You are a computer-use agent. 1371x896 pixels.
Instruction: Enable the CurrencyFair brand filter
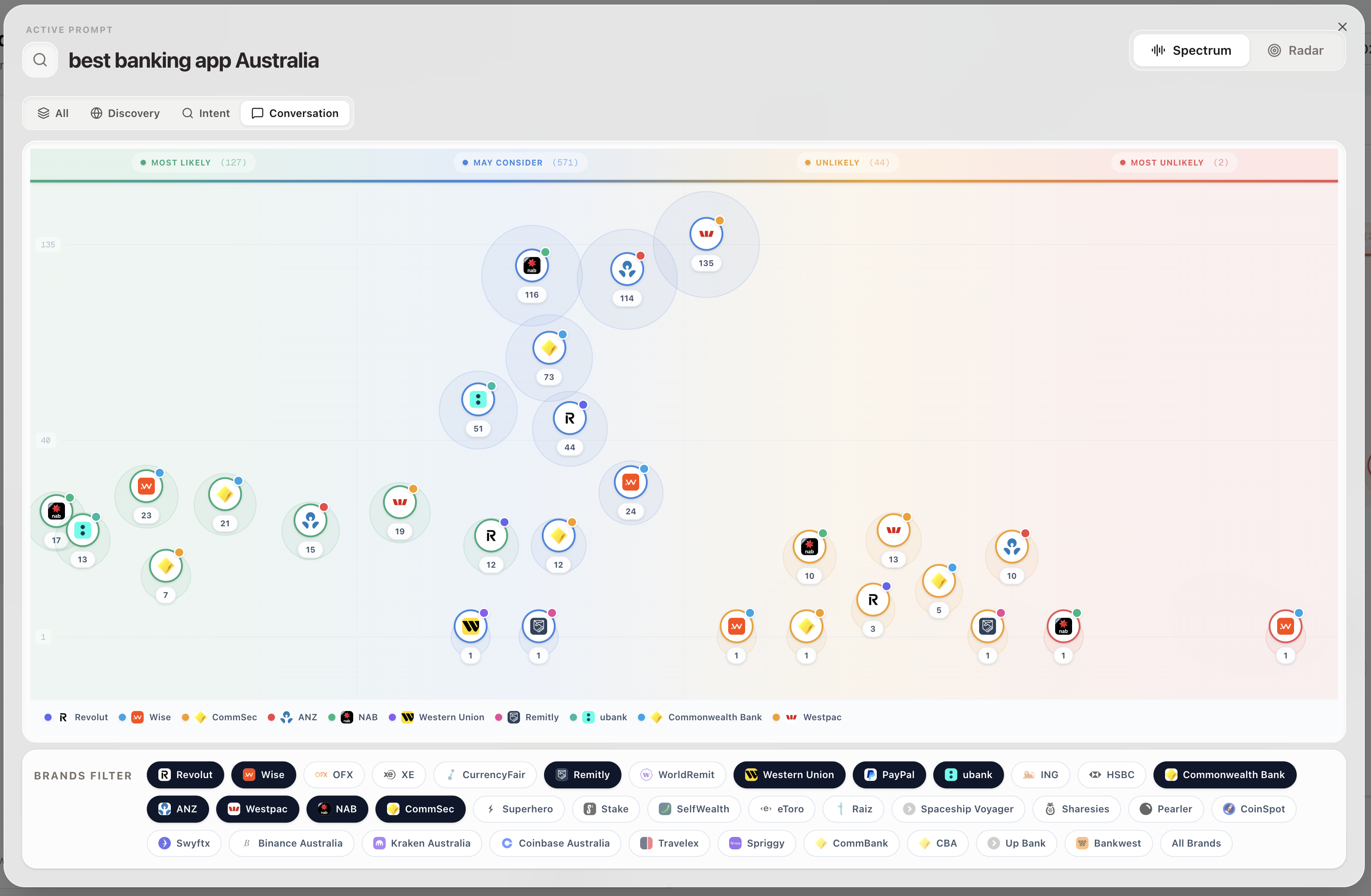(x=485, y=775)
